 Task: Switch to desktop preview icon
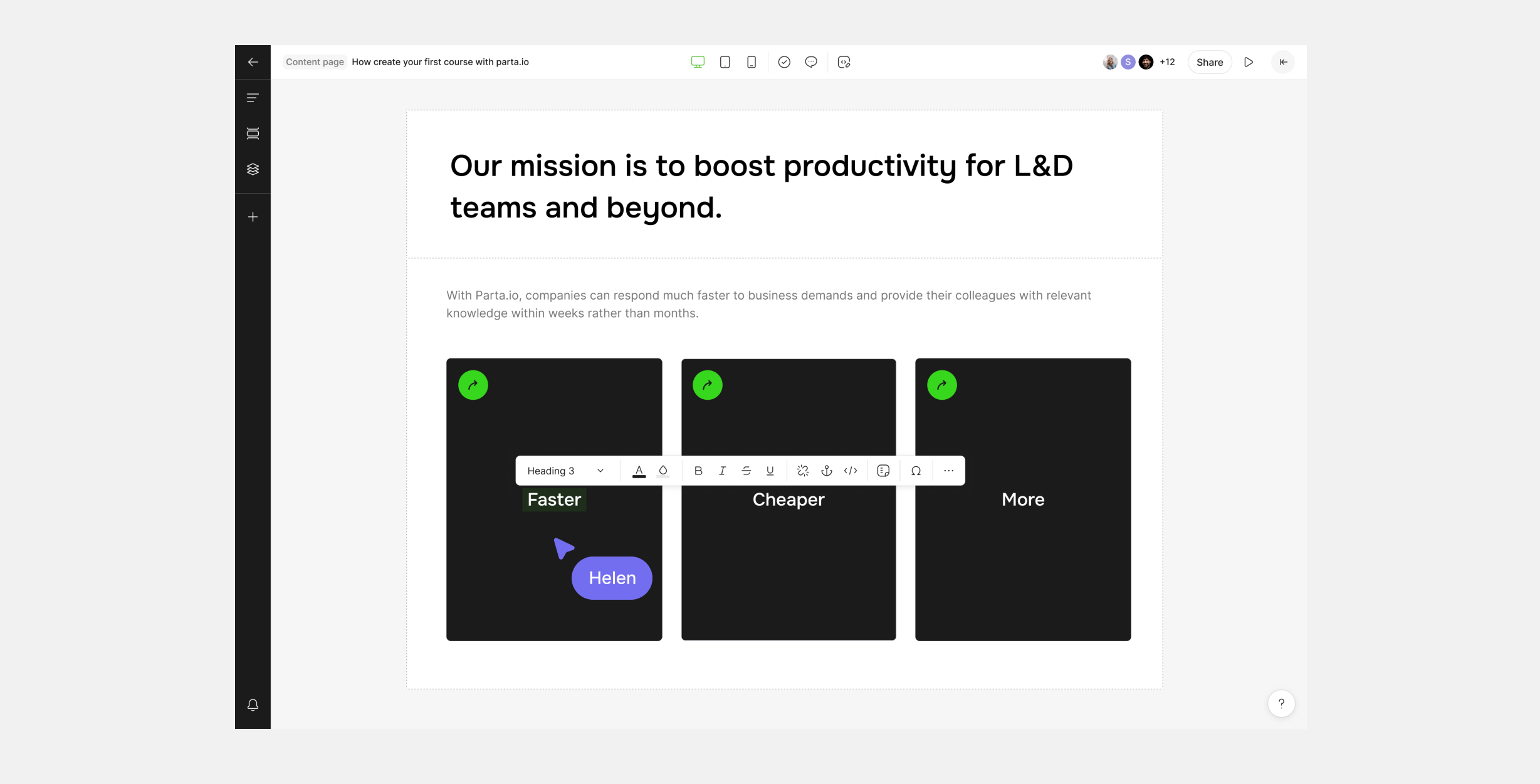(698, 62)
